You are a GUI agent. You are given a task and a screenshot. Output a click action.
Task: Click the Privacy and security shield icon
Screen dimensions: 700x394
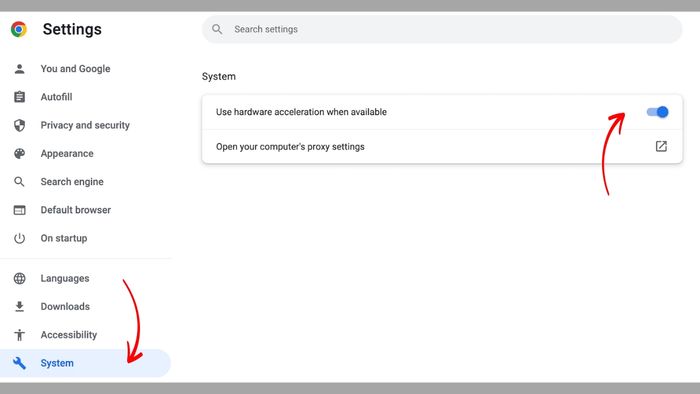point(19,125)
